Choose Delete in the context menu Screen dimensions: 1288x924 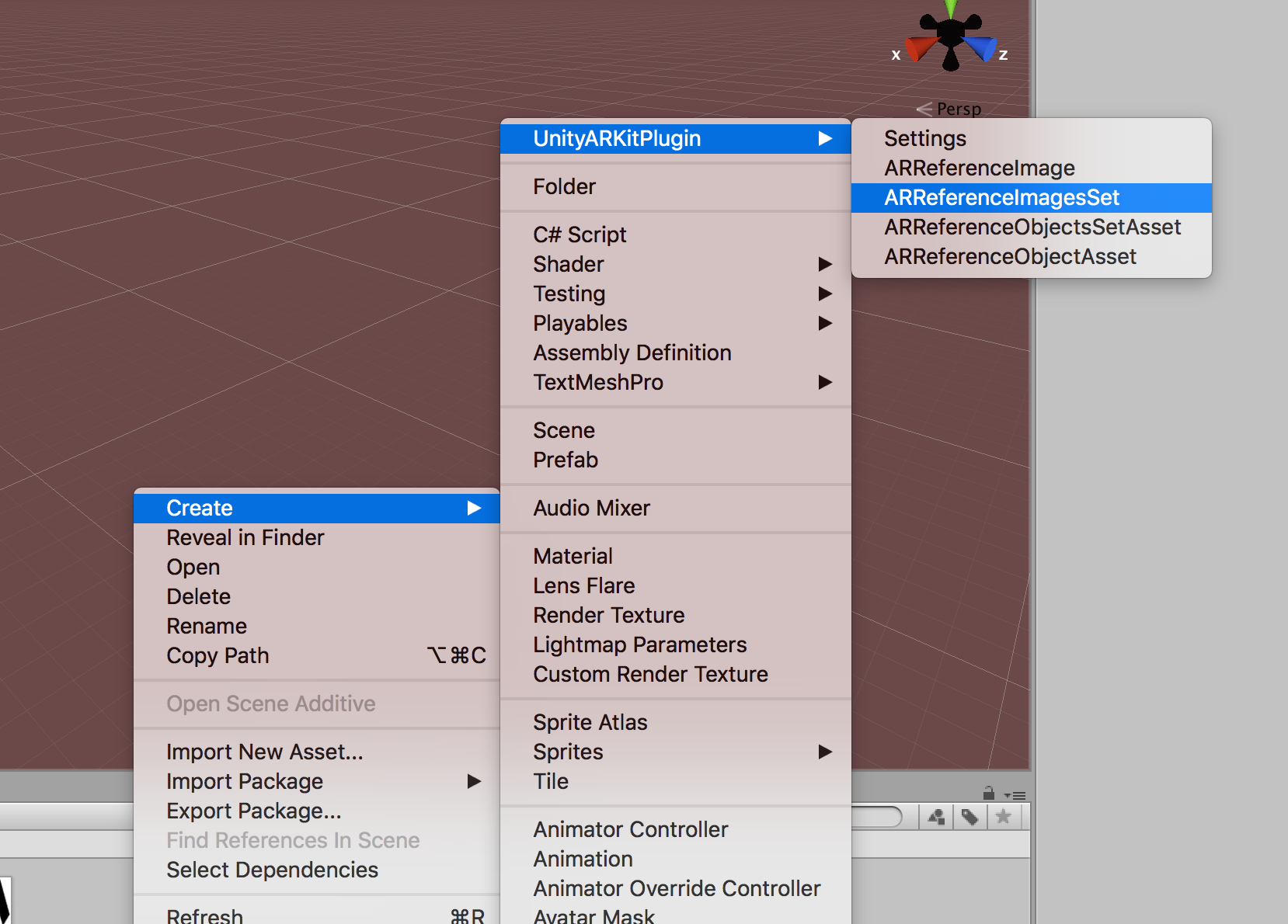317,596
